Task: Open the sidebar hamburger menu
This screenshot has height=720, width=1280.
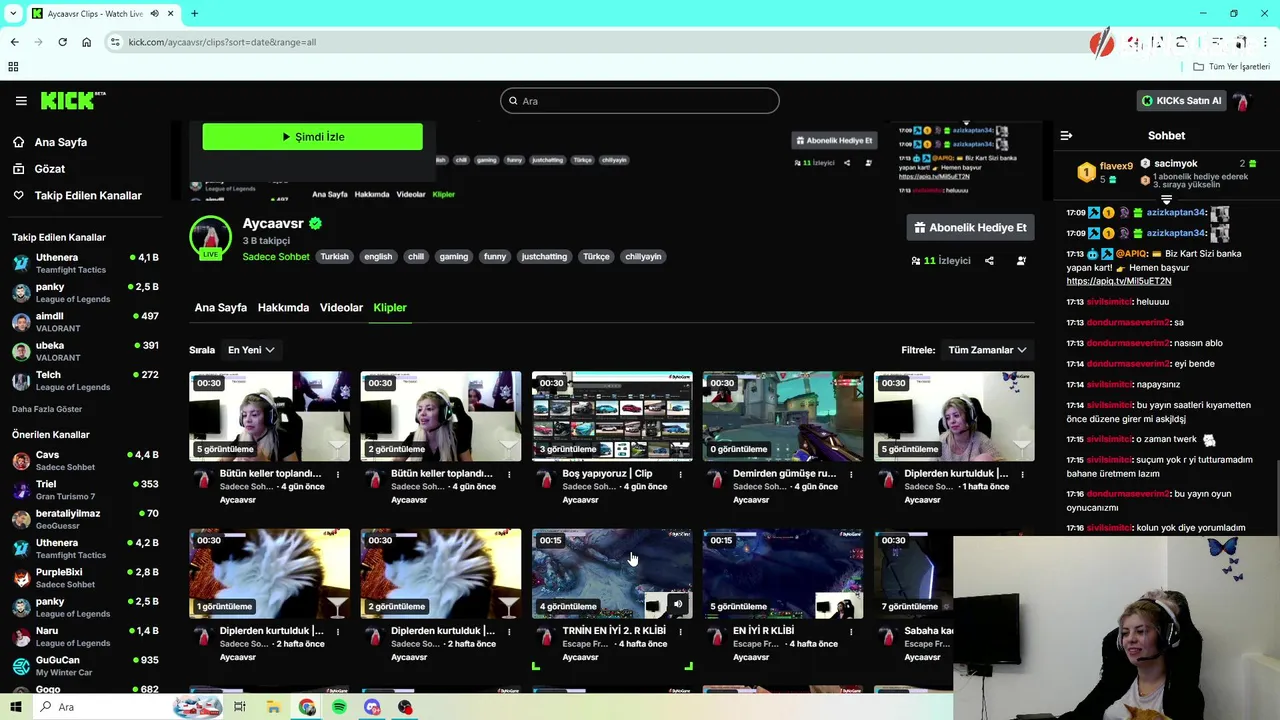Action: 21,101
